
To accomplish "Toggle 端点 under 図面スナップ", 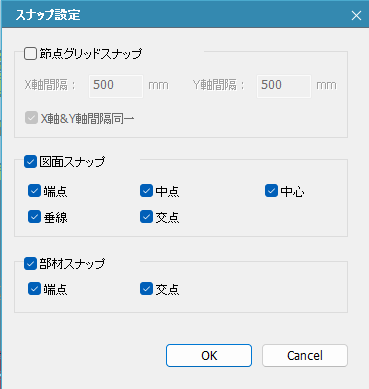I will [x=34, y=191].
